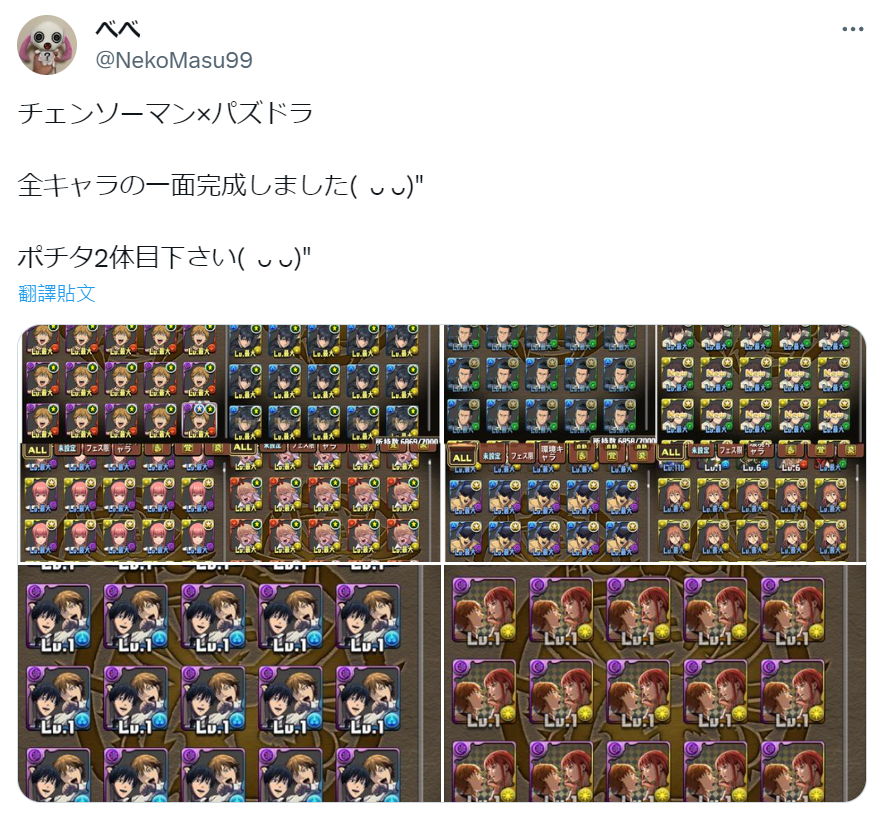Image resolution: width=881 pixels, height=827 pixels.
Task: Click the Lv.110 monster icon
Action: coord(674,467)
